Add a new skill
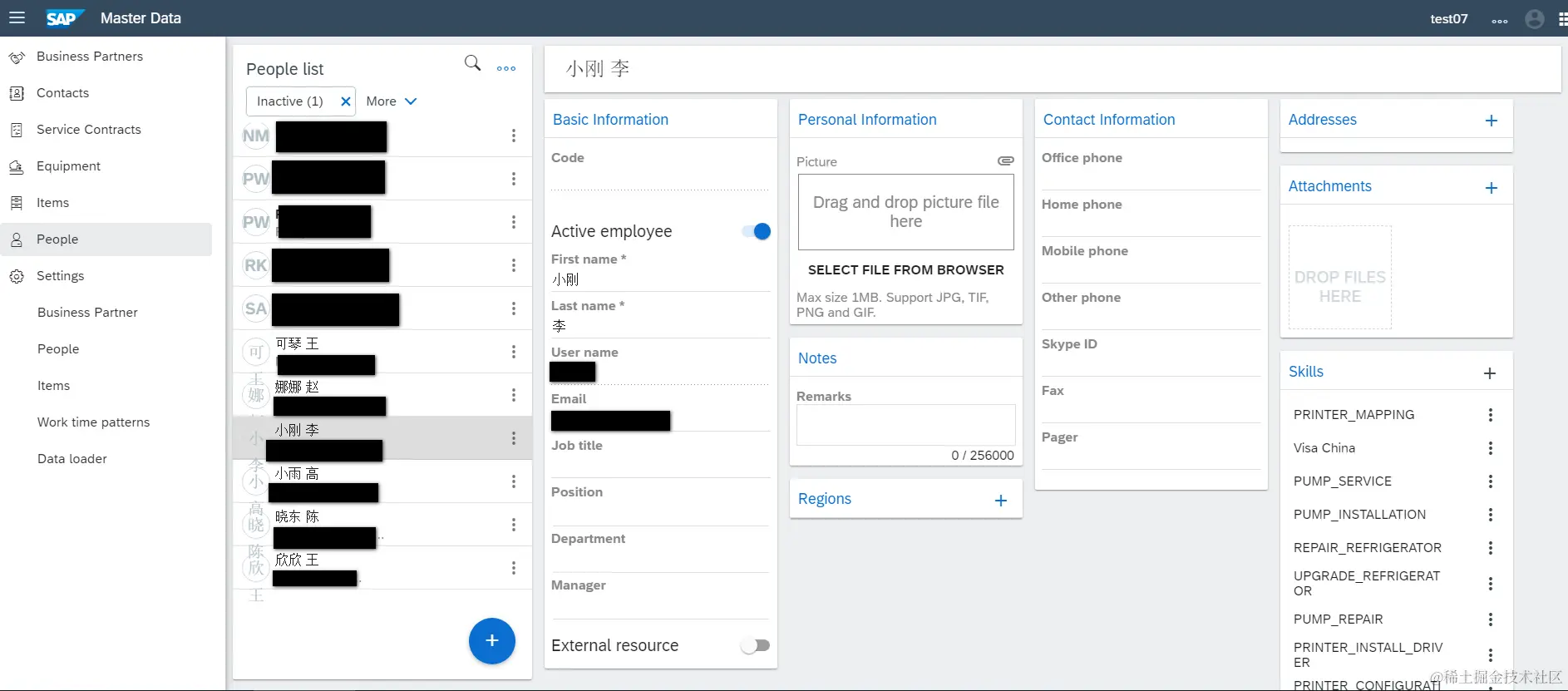The image size is (1568, 691). (x=1490, y=373)
